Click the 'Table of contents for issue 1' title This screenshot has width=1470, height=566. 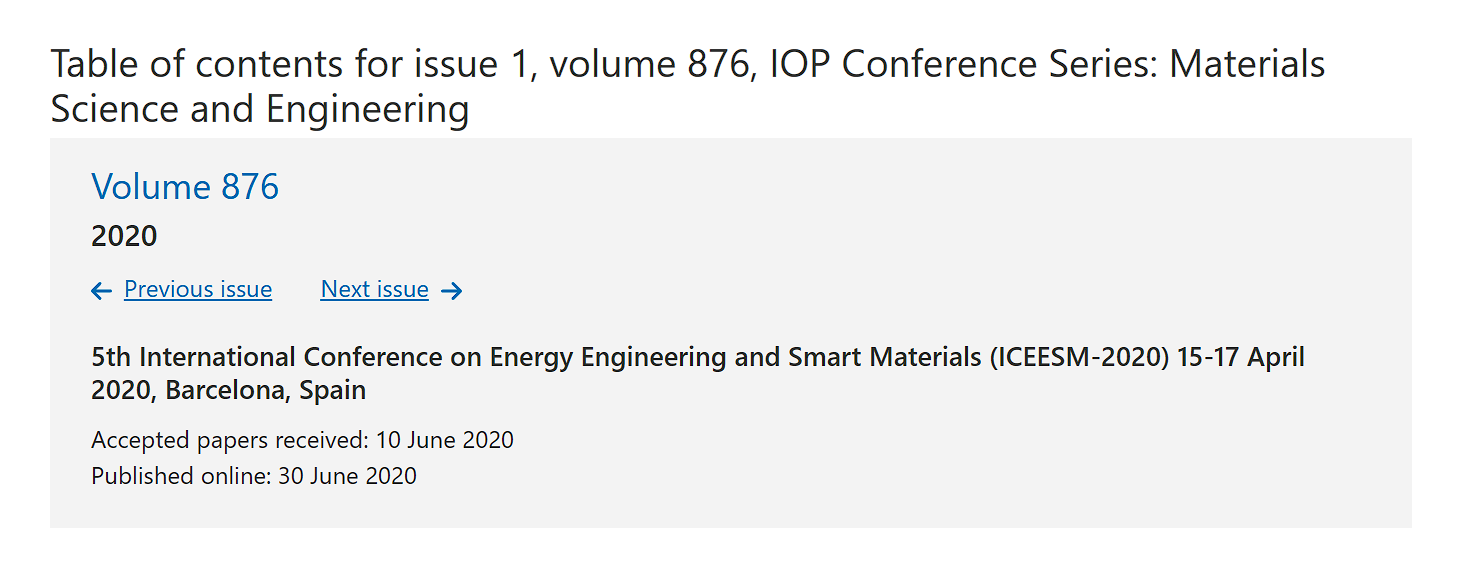(x=274, y=65)
